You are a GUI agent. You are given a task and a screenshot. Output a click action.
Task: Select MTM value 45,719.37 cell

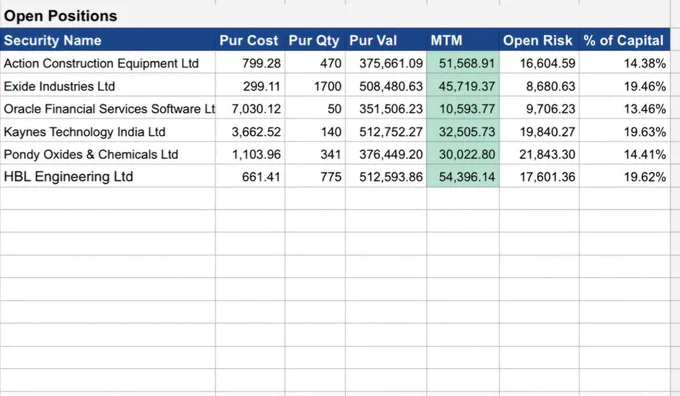tap(463, 86)
